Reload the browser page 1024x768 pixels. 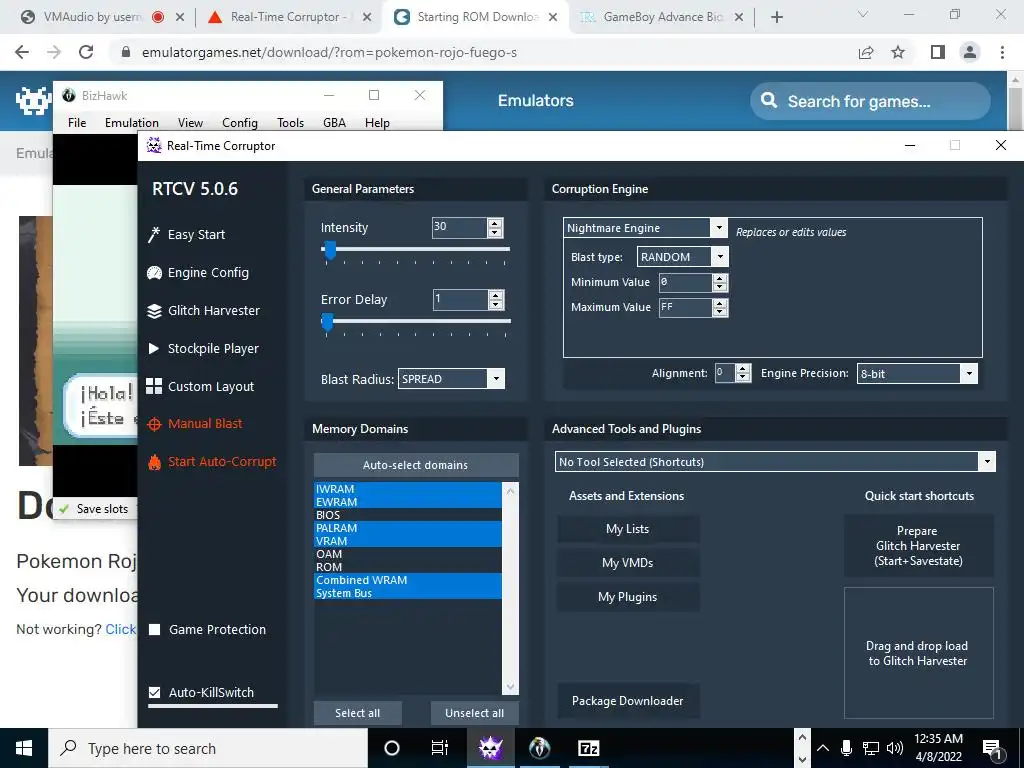[x=86, y=52]
